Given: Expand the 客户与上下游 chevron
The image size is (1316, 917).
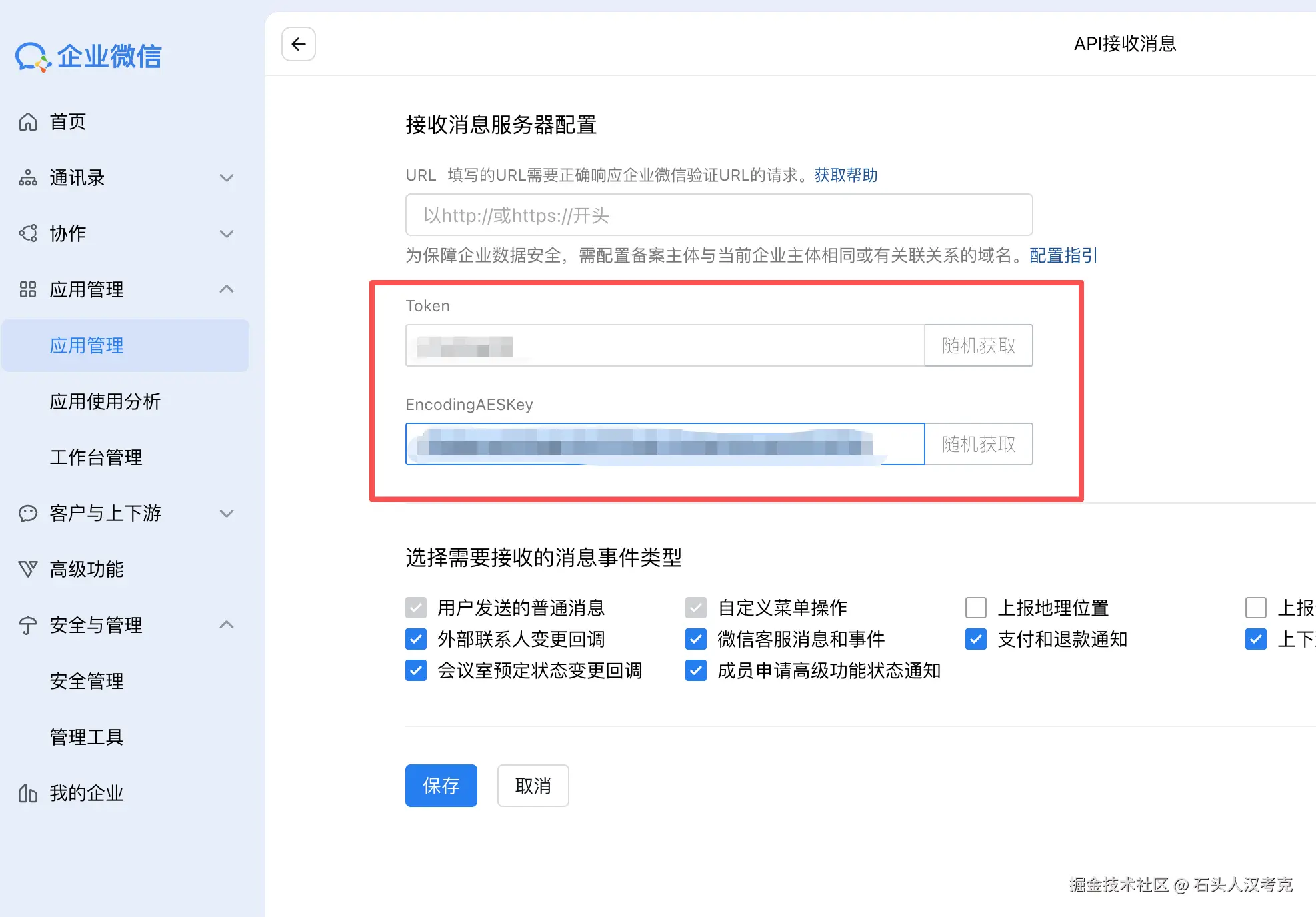Looking at the screenshot, I should click(227, 513).
